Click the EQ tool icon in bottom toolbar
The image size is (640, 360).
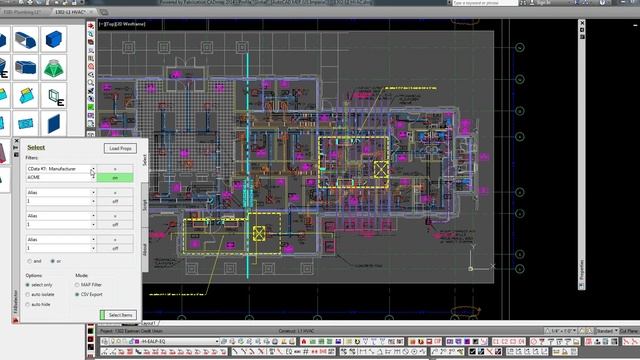pos(289,351)
